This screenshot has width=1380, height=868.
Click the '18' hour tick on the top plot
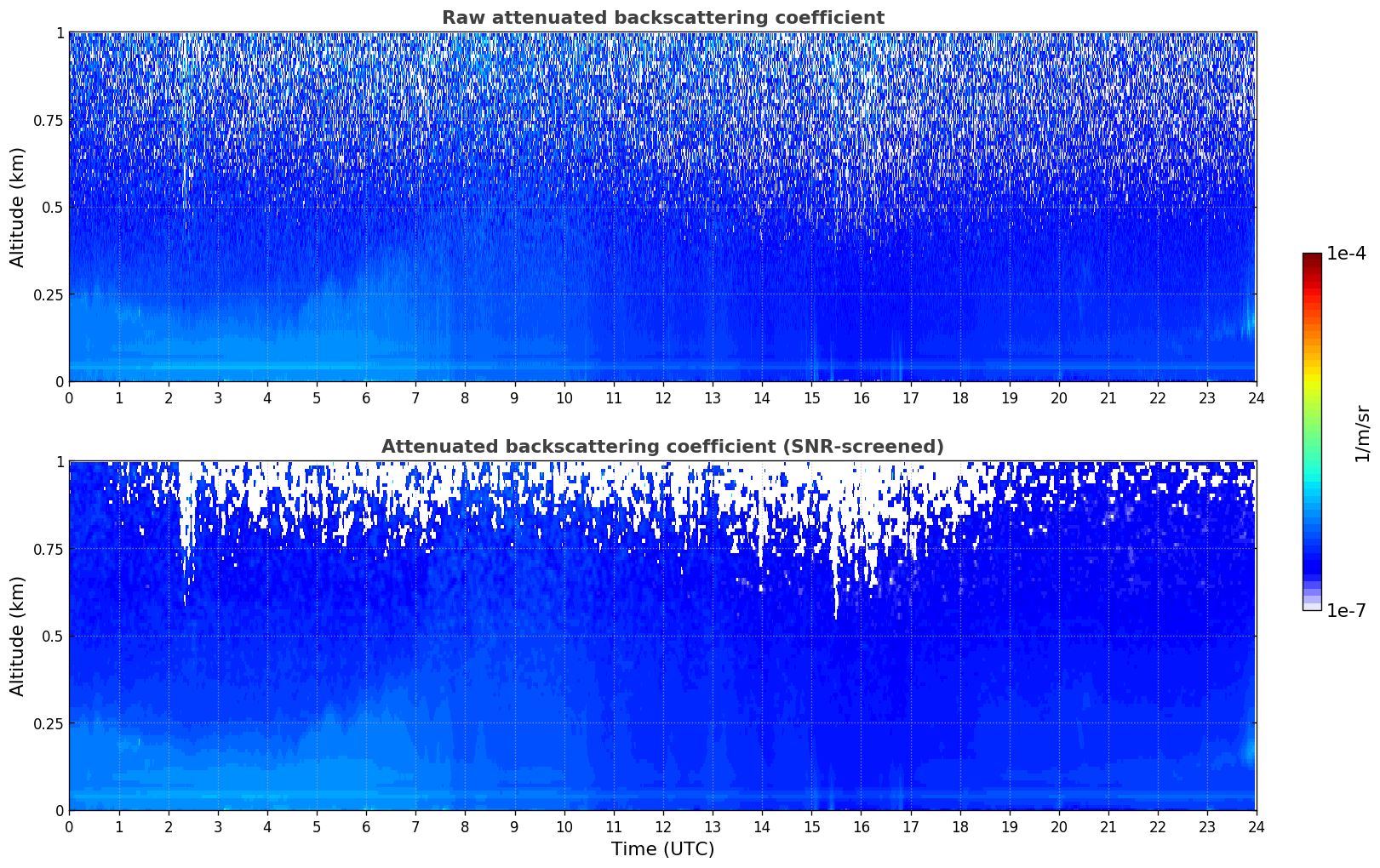click(x=959, y=397)
